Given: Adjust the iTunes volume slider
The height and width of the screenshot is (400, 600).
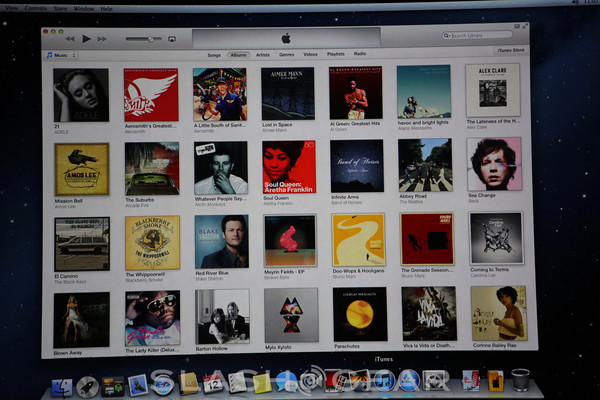Looking at the screenshot, I should click(143, 39).
